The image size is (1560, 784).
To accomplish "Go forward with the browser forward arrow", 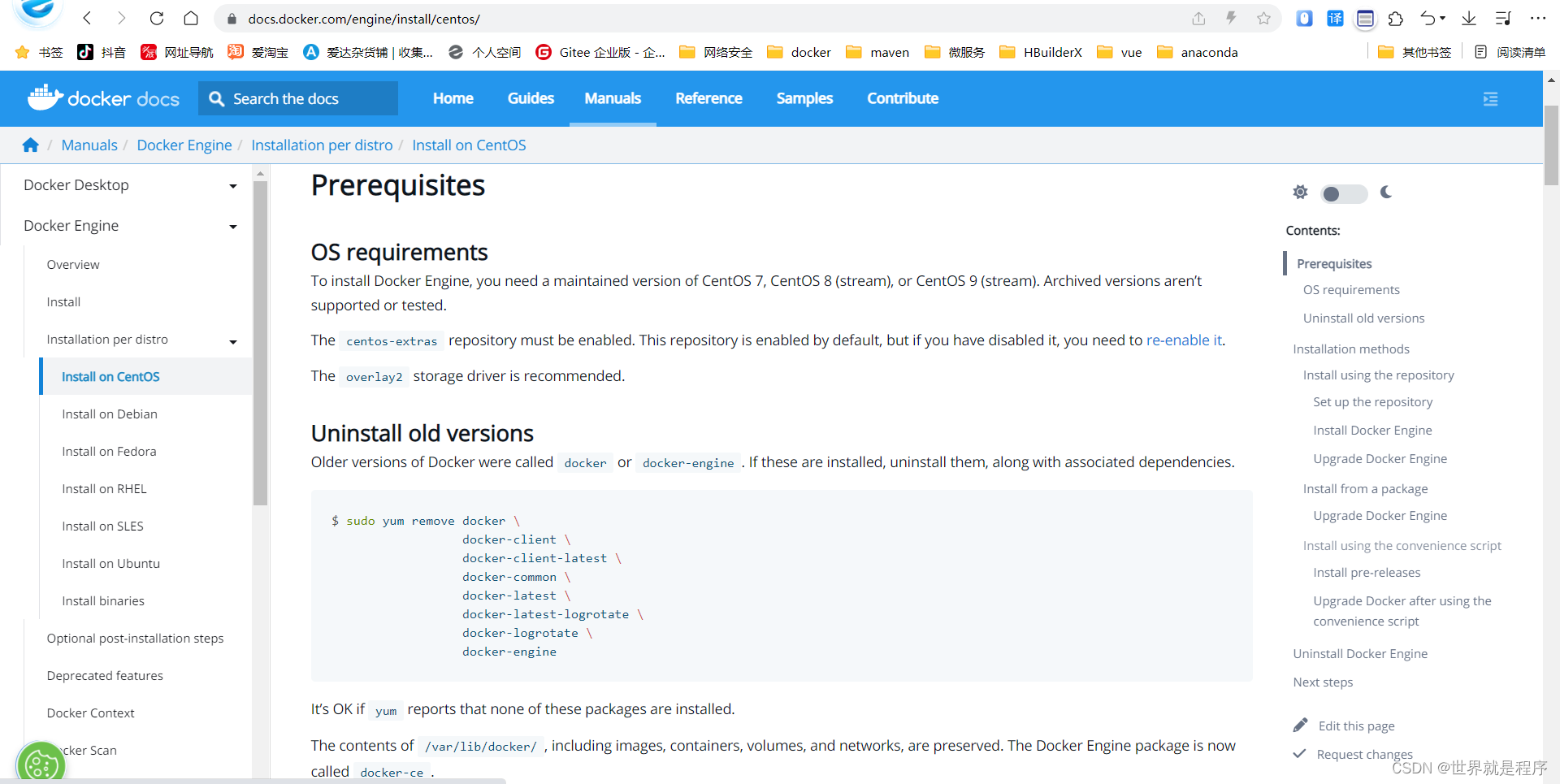I will [x=122, y=18].
